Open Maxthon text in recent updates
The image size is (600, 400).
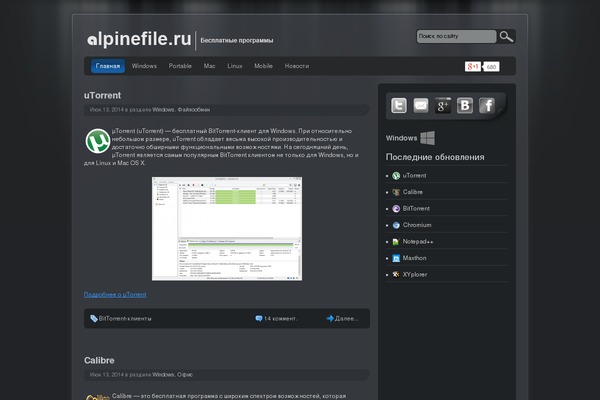414,258
